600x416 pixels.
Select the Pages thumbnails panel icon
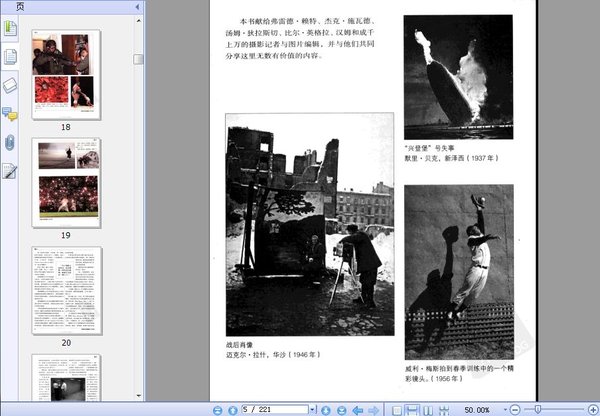pos(10,57)
